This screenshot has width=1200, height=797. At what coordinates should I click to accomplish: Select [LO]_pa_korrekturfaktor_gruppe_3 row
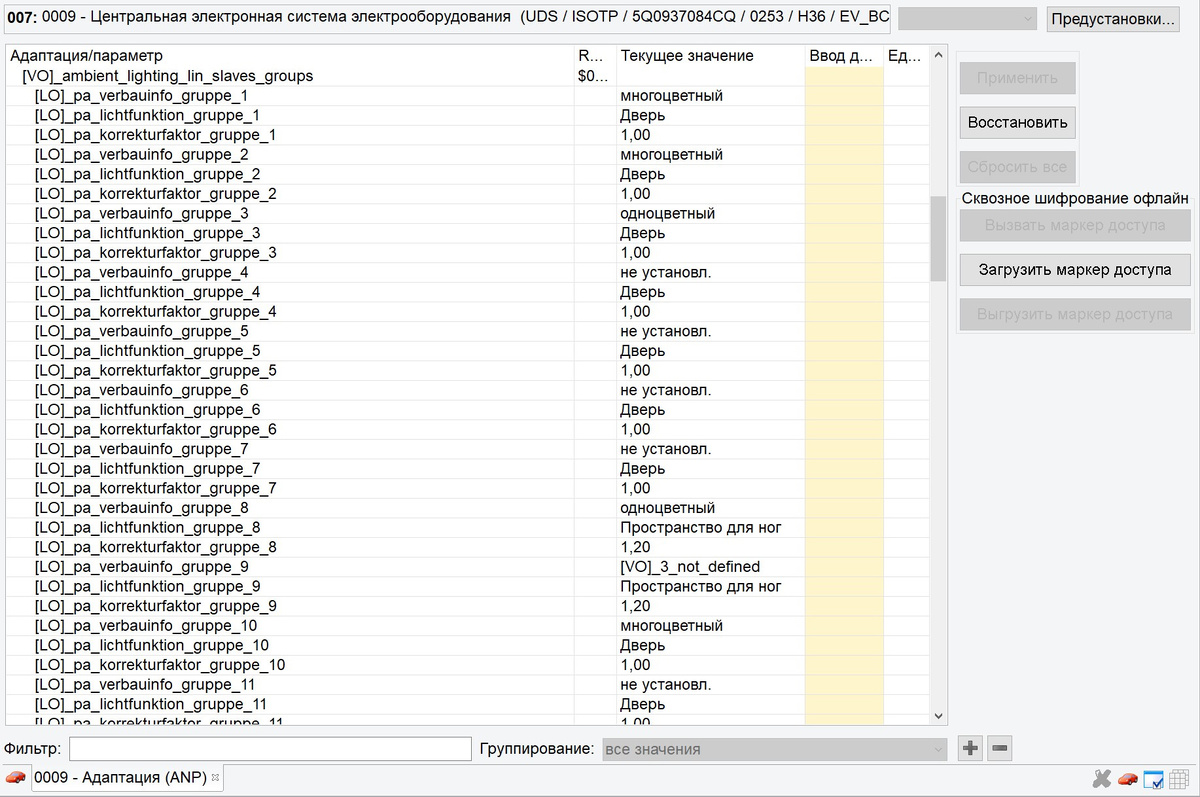[467, 253]
